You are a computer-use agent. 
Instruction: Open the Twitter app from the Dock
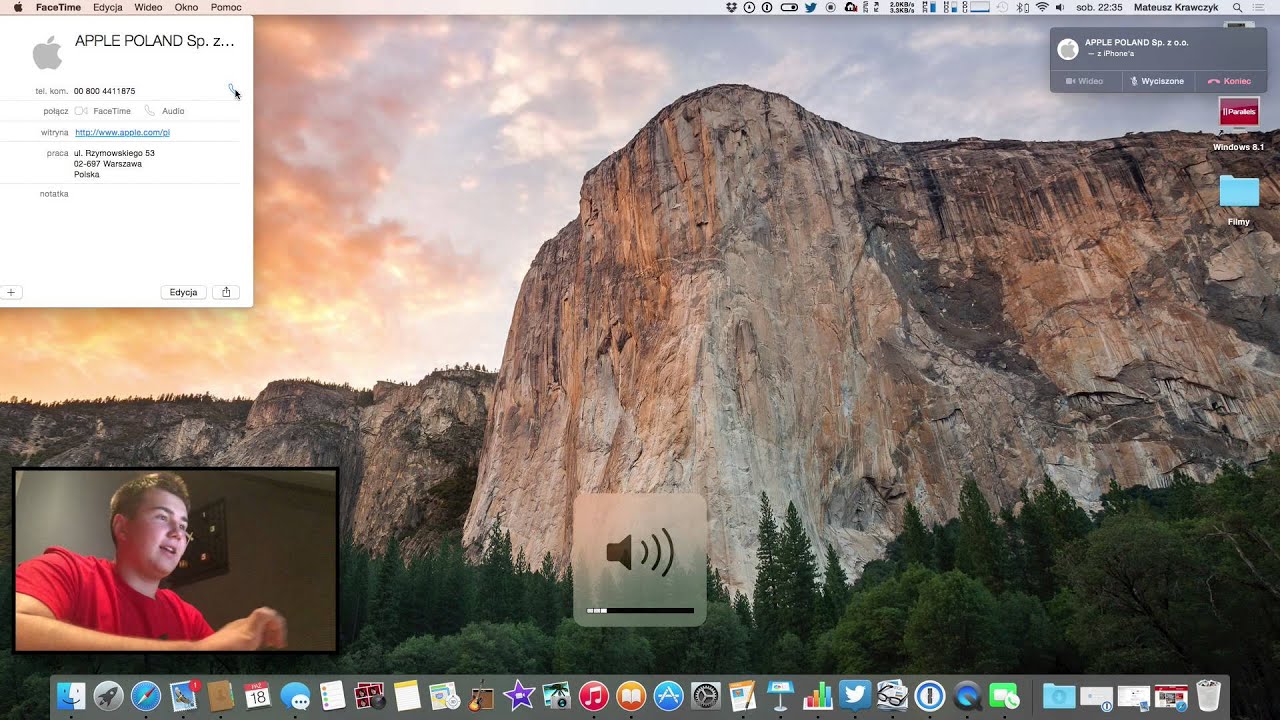tap(855, 696)
